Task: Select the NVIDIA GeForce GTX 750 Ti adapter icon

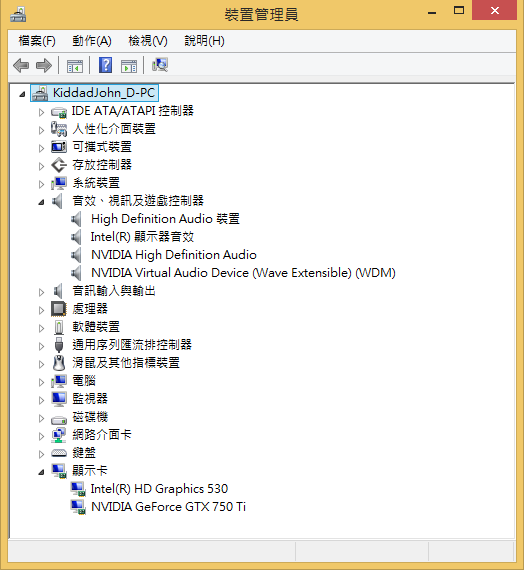Action: pos(78,507)
